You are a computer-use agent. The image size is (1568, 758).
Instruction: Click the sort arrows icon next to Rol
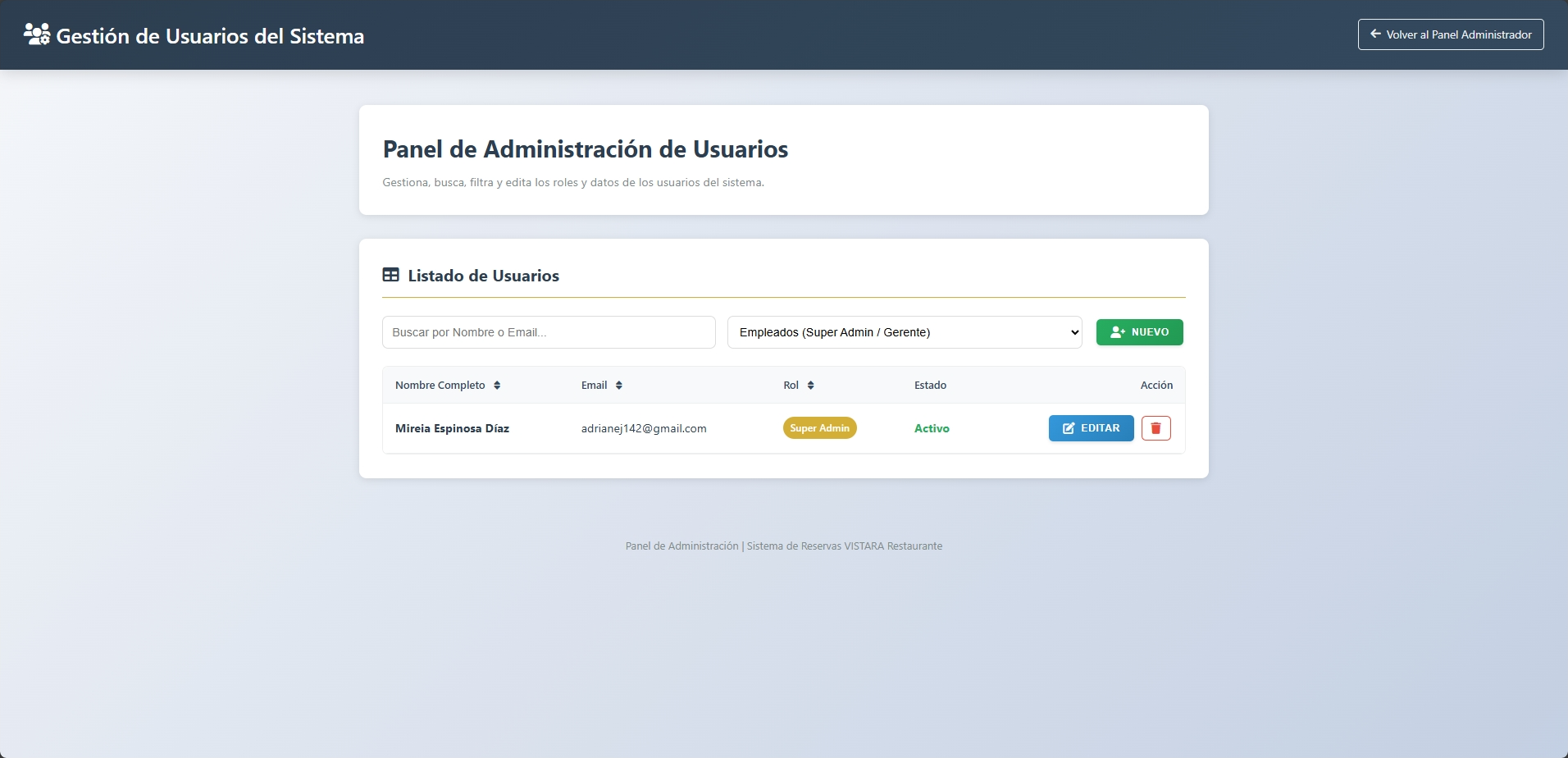pyautogui.click(x=813, y=385)
